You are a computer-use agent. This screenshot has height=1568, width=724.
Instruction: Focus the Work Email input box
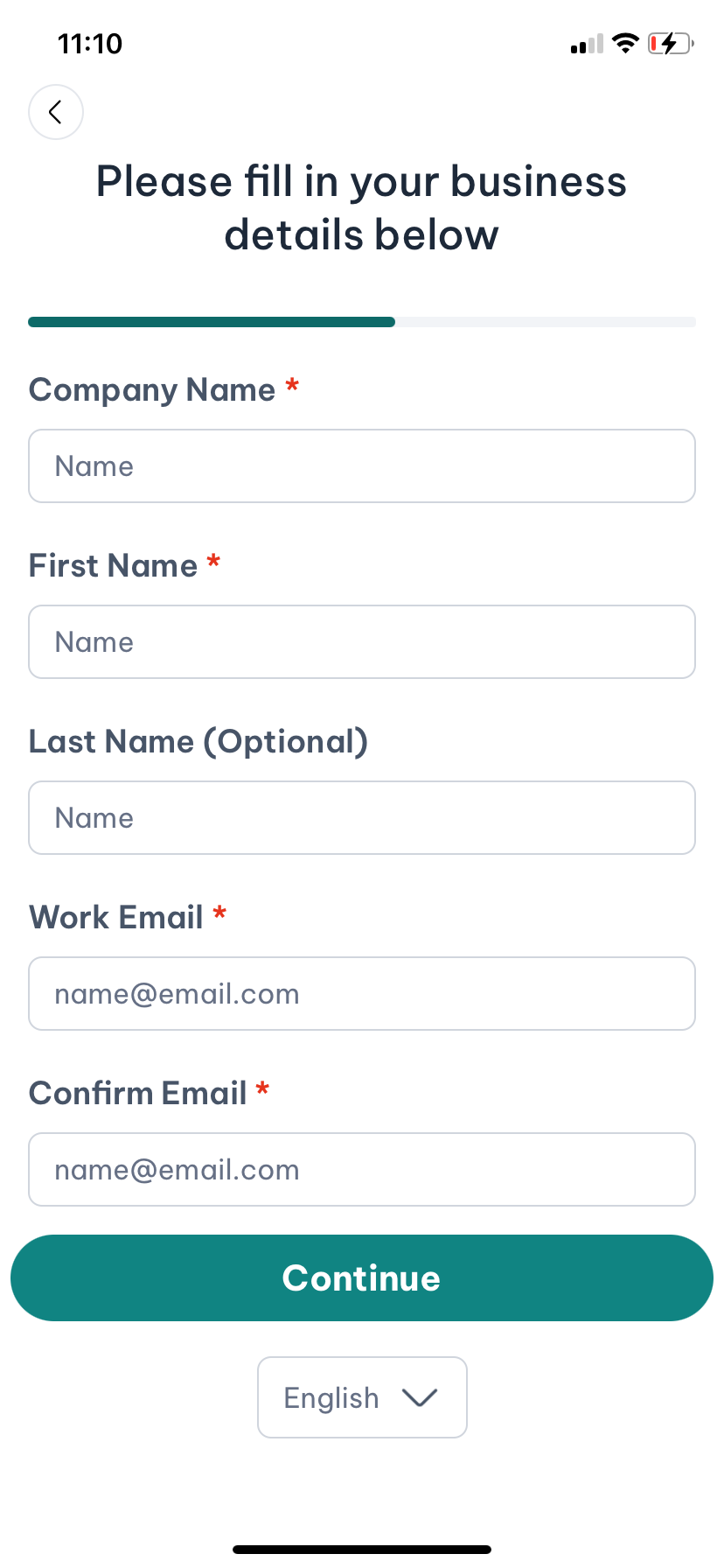(362, 994)
